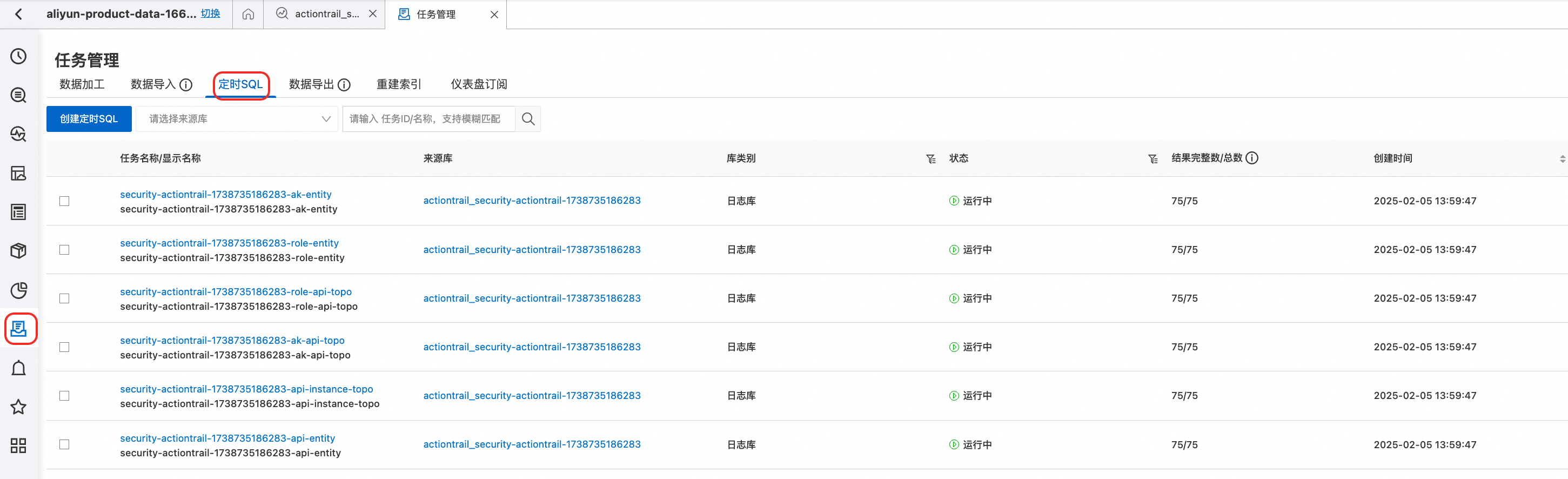Open source logstore link in api-entity row

coord(532,445)
